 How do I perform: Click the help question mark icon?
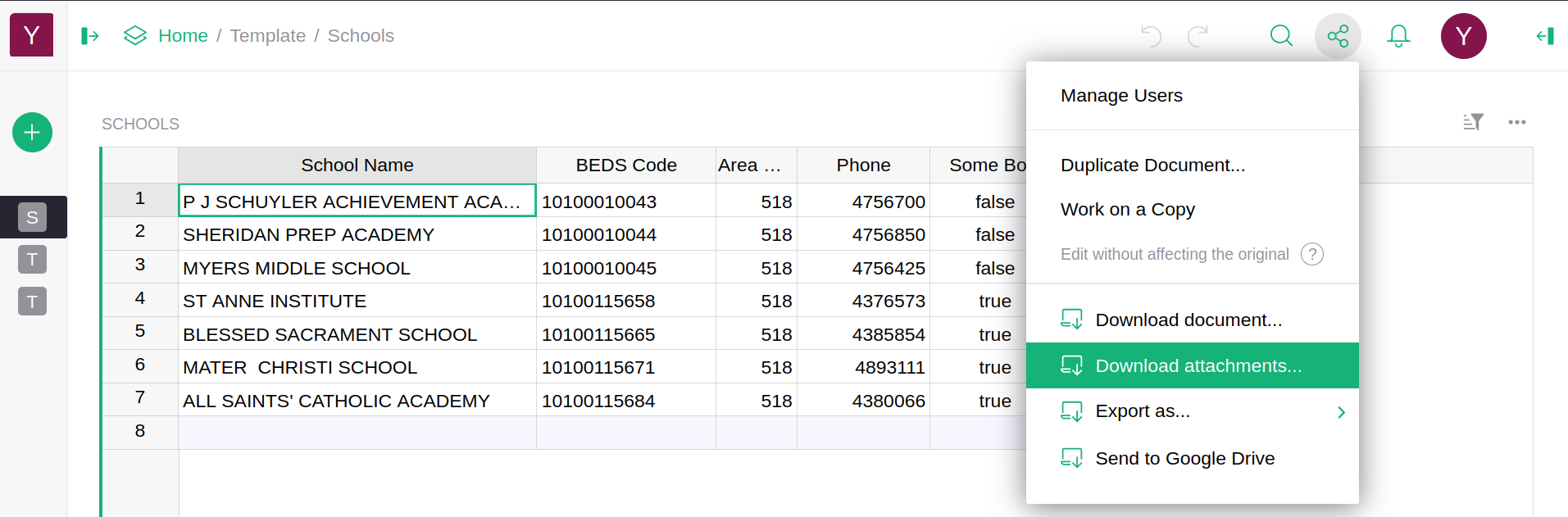click(x=1312, y=254)
